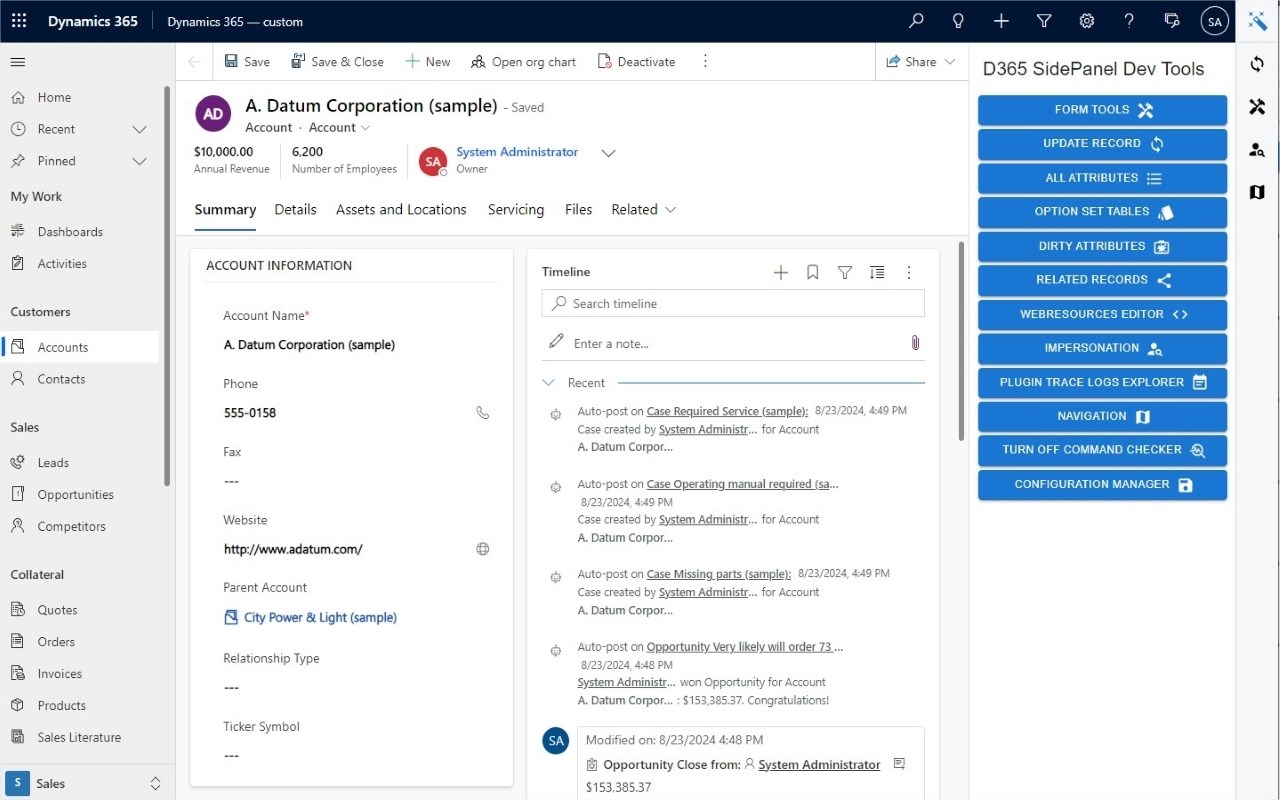Image resolution: width=1280 pixels, height=800 pixels.
Task: Go back with the arrow button
Action: pos(194,62)
